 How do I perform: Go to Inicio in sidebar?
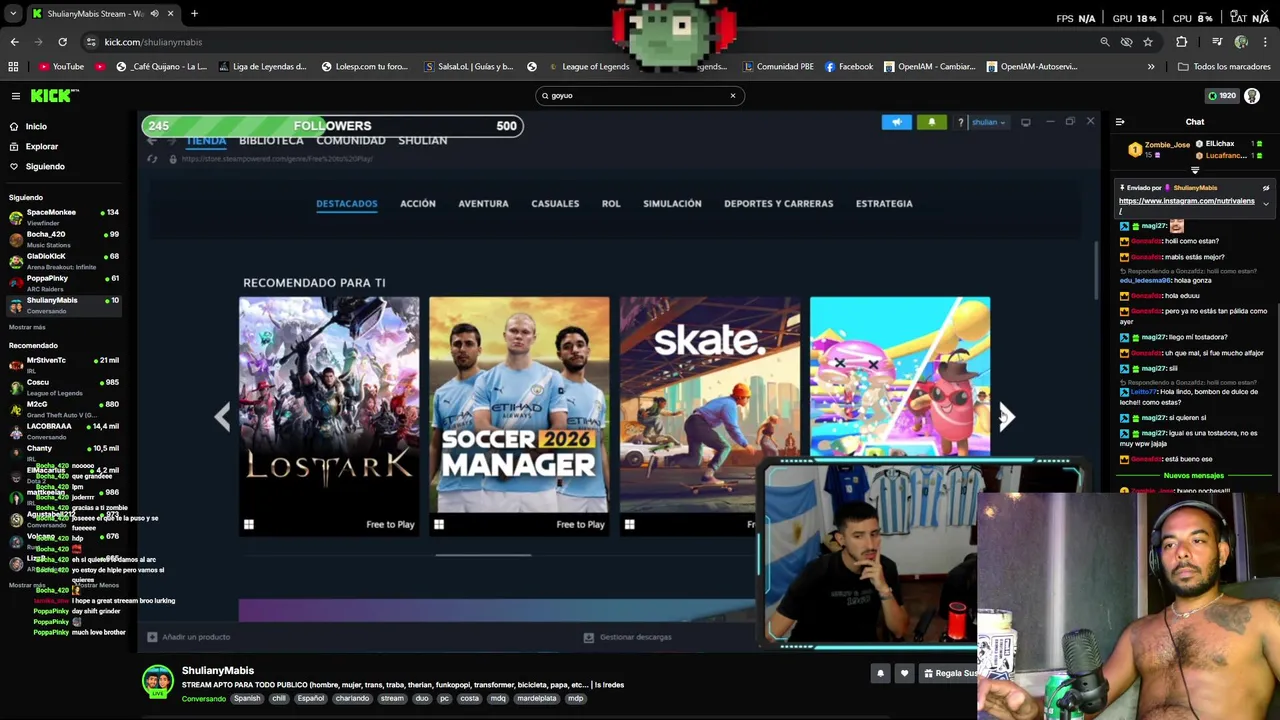pos(36,127)
